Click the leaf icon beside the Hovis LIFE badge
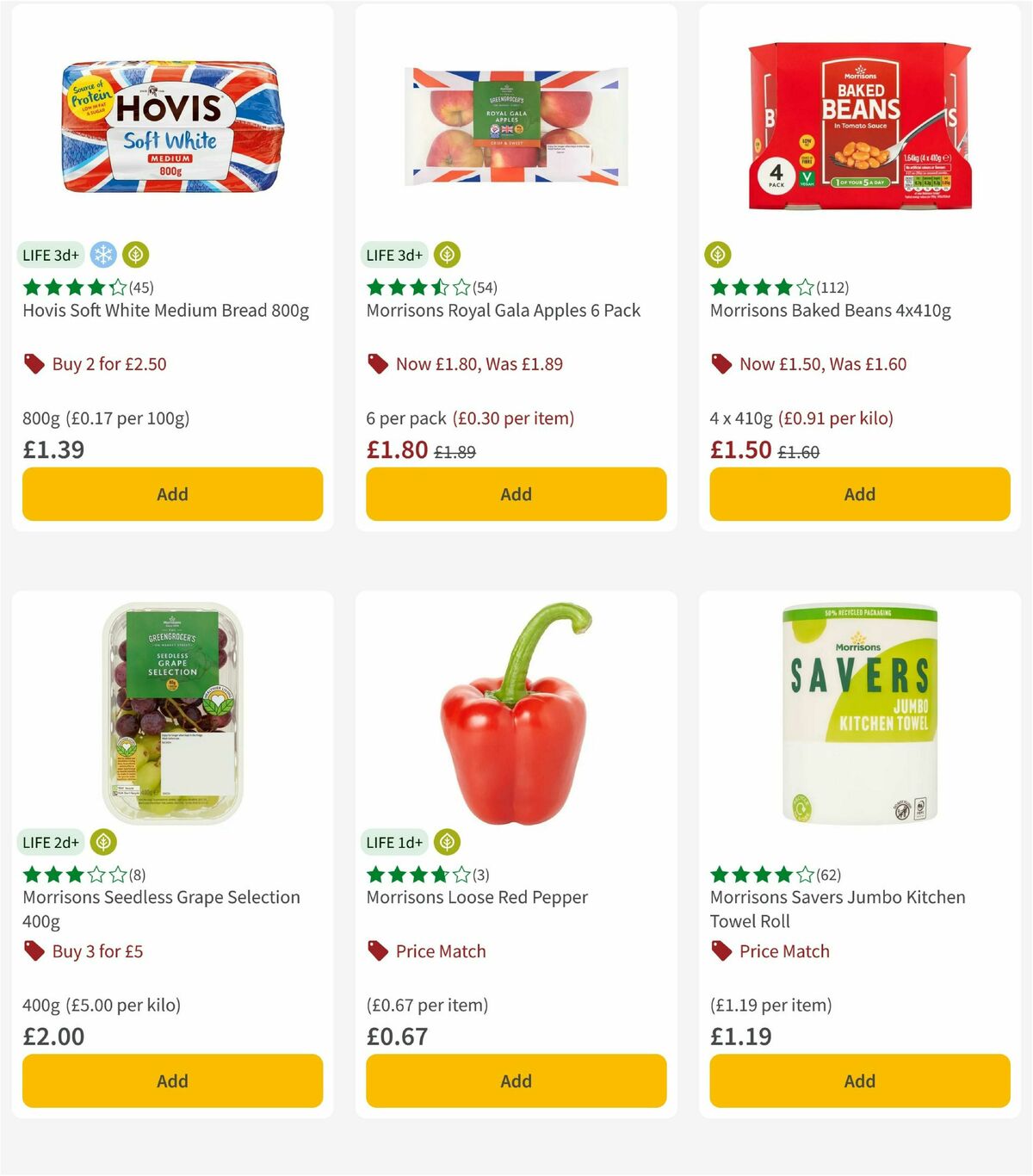The width and height of the screenshot is (1033, 1176). click(134, 255)
